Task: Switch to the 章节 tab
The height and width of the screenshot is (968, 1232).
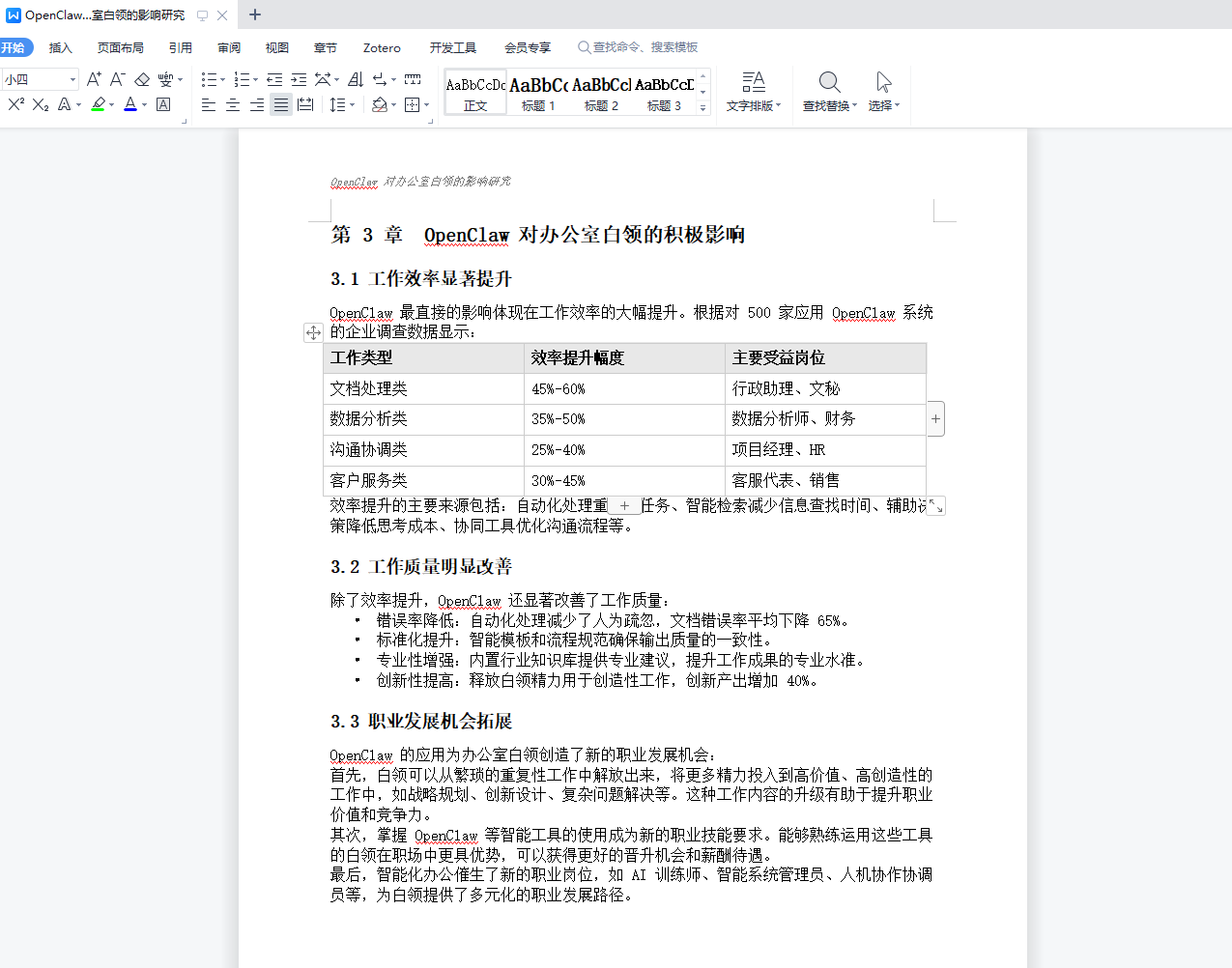Action: 326,47
